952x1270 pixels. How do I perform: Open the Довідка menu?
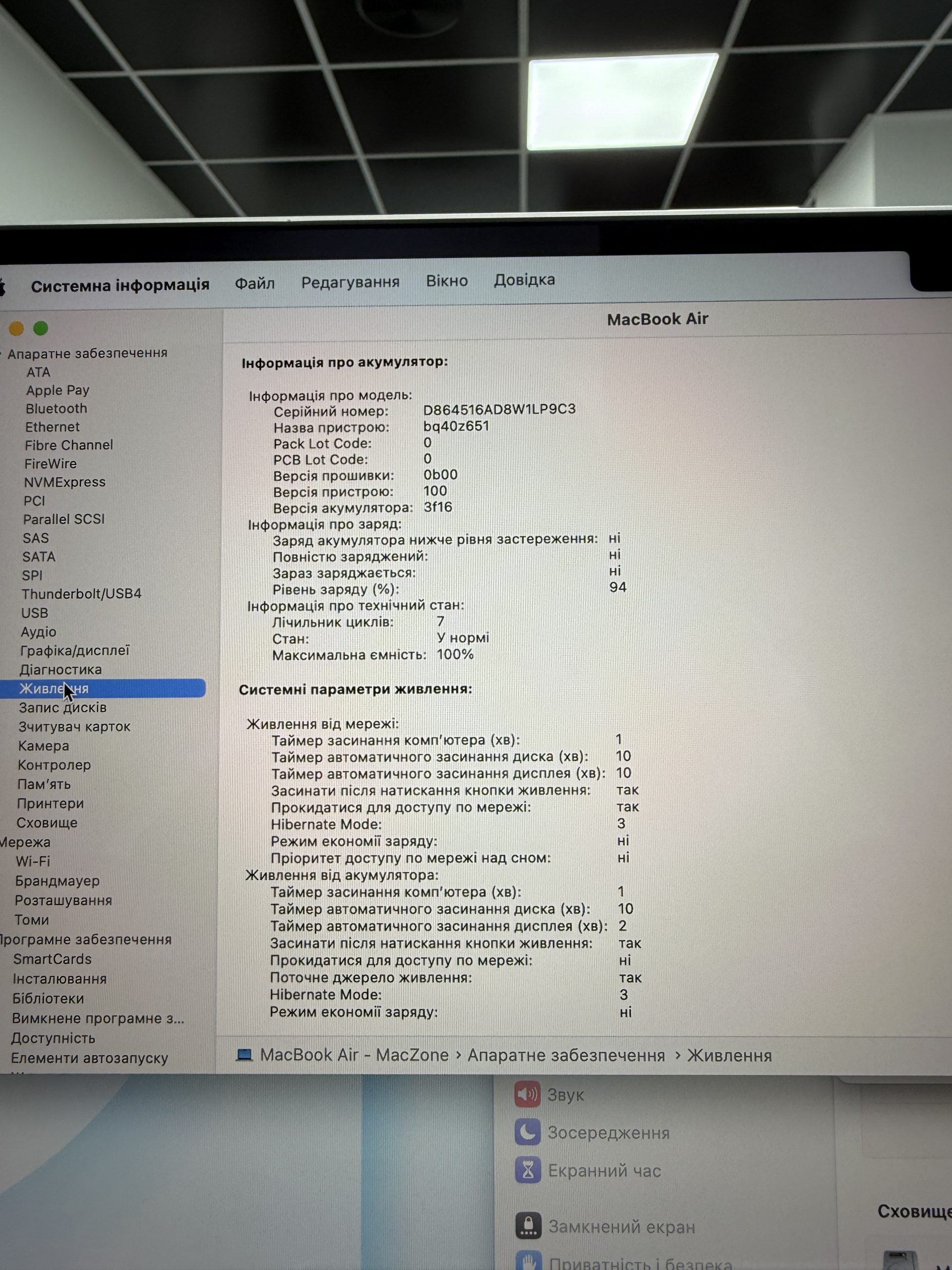tap(525, 280)
